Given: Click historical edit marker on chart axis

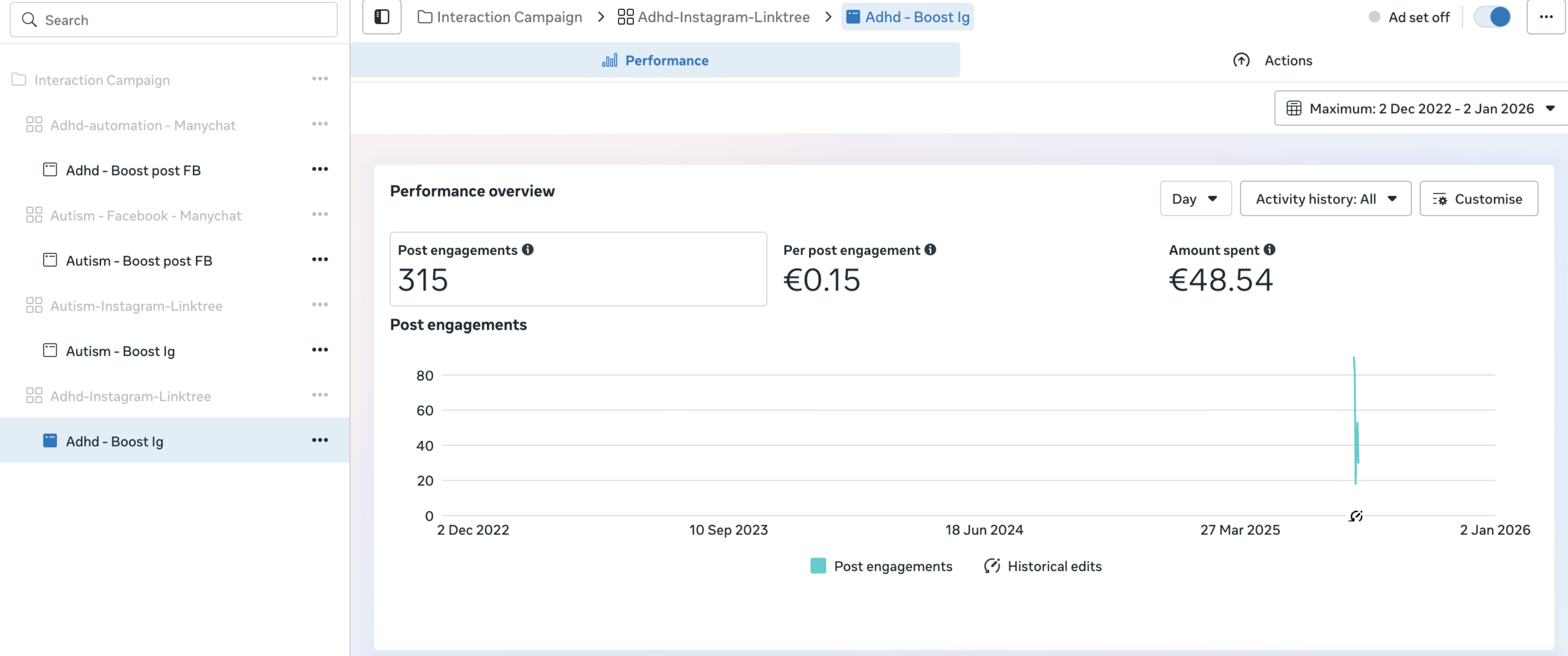Looking at the screenshot, I should (x=1355, y=516).
